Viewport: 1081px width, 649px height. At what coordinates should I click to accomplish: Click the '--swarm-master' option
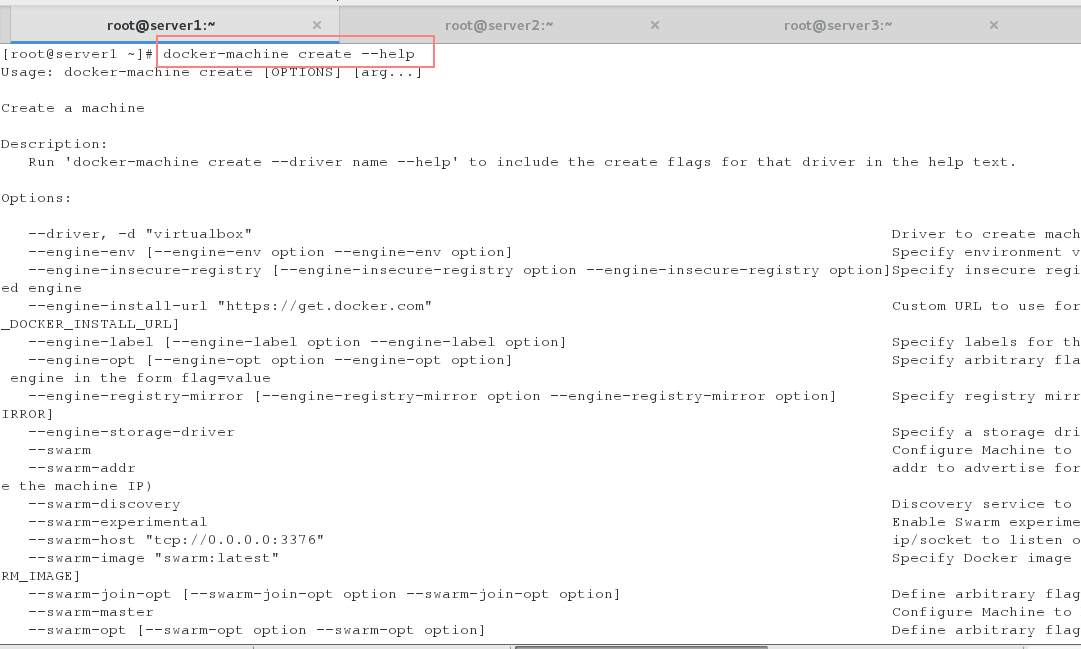pyautogui.click(x=91, y=612)
